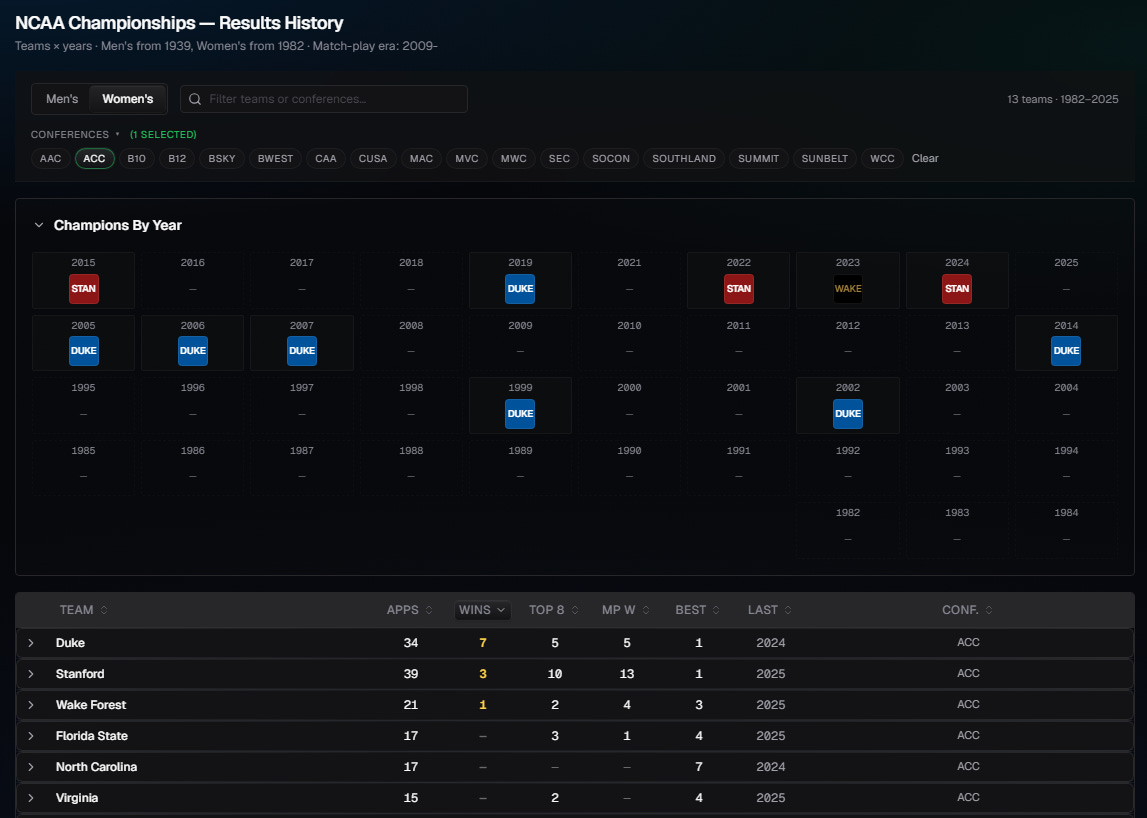
Task: Click the WAKE badge under 2023
Action: 848,288
